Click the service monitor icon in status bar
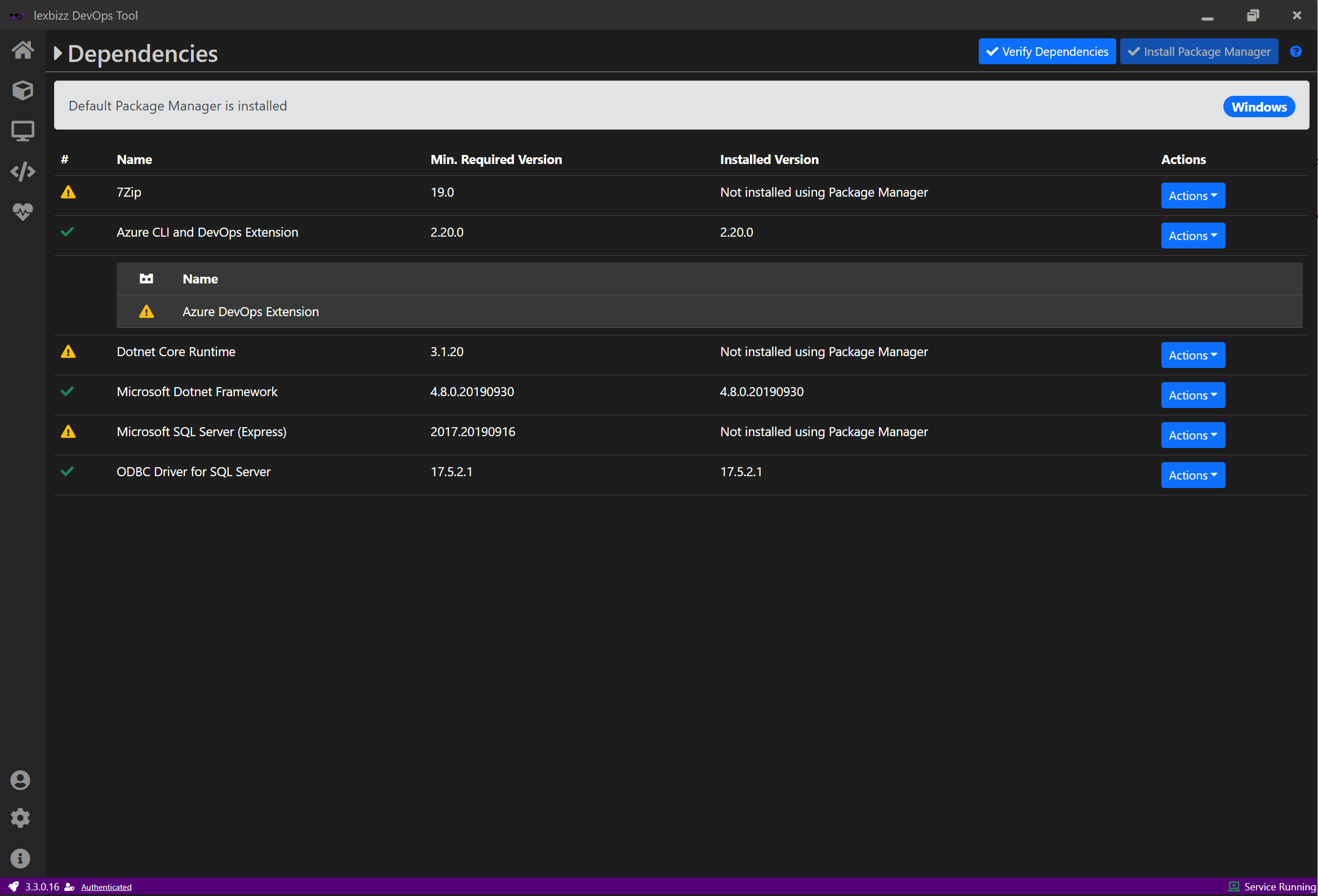Image resolution: width=1318 pixels, height=896 pixels. click(1233, 886)
